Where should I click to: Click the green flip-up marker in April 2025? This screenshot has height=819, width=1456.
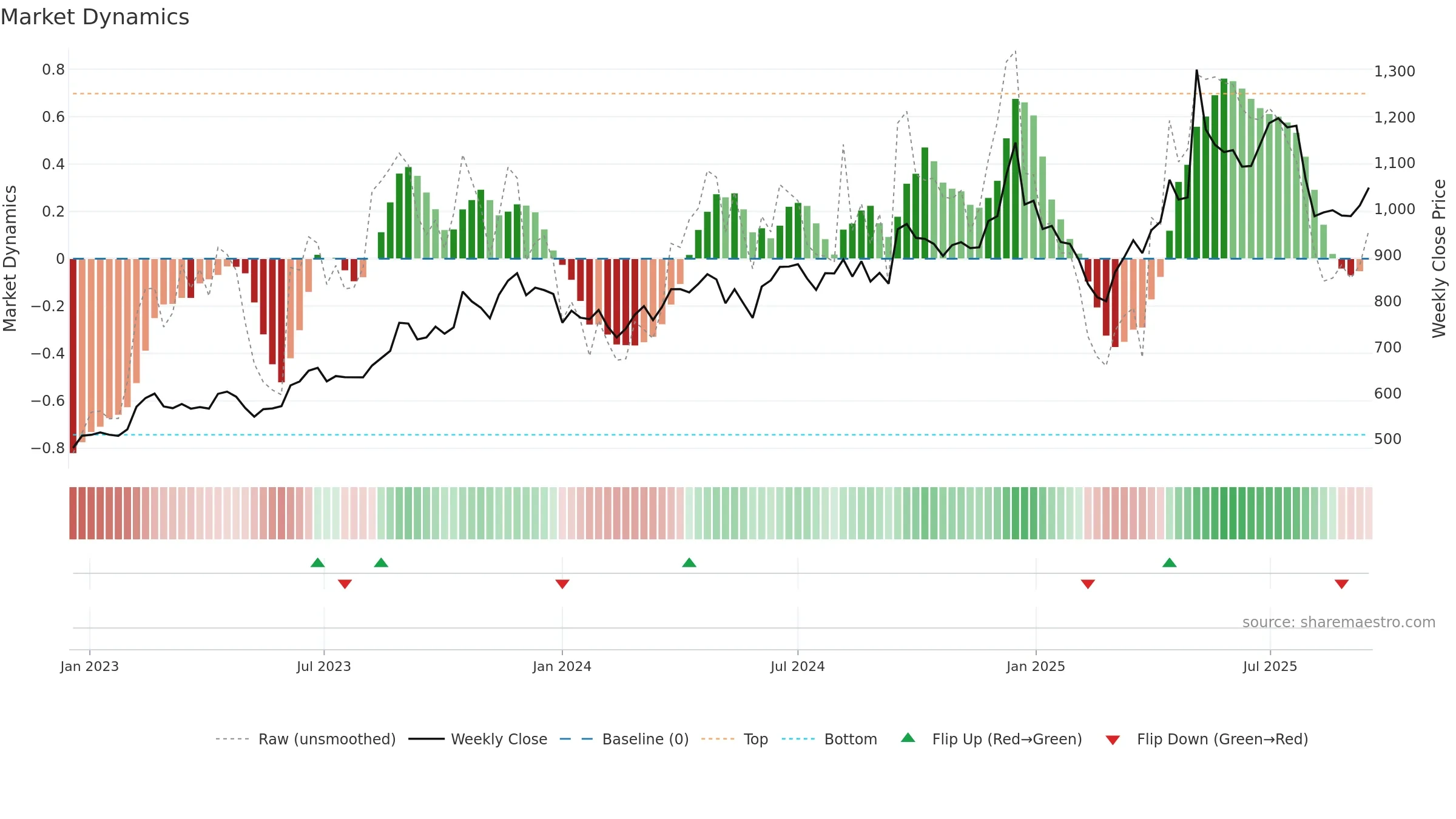tap(1170, 562)
